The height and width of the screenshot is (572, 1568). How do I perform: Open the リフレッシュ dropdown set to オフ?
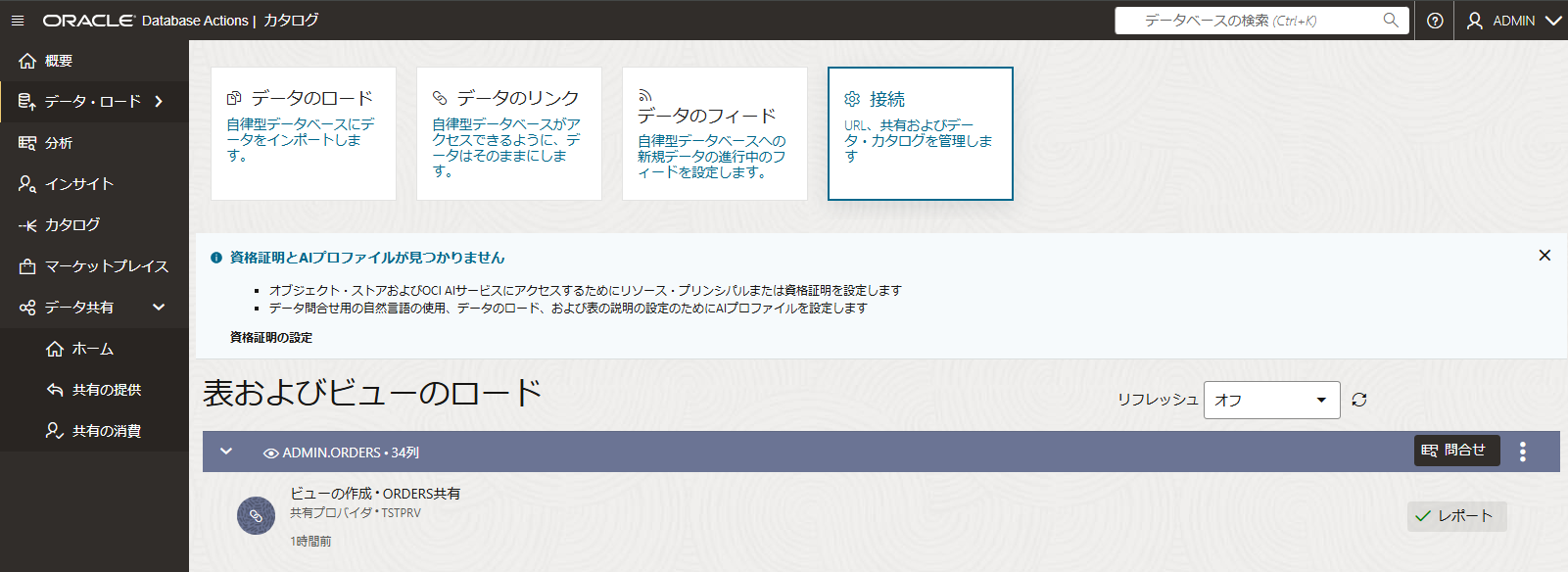click(1271, 400)
